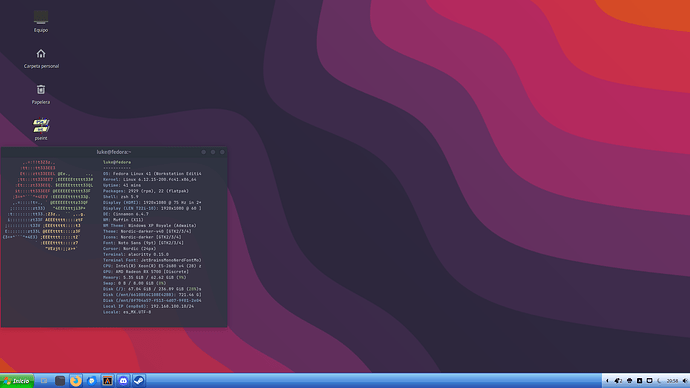Open the blue chat app taskbar icon
Screen dimensions: 690x388
(92, 381)
